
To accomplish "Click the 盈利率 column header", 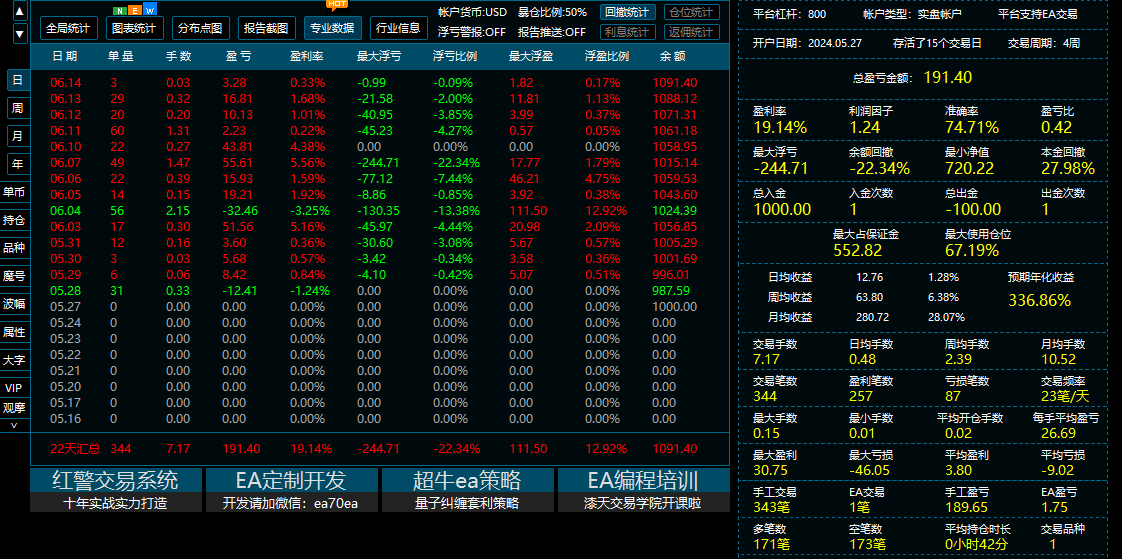I will pyautogui.click(x=306, y=56).
